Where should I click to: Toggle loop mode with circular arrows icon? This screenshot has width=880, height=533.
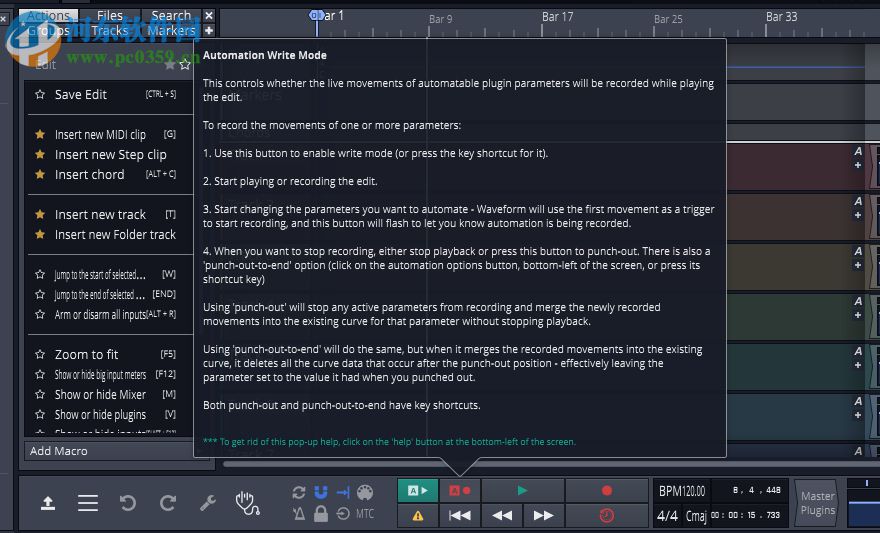299,493
